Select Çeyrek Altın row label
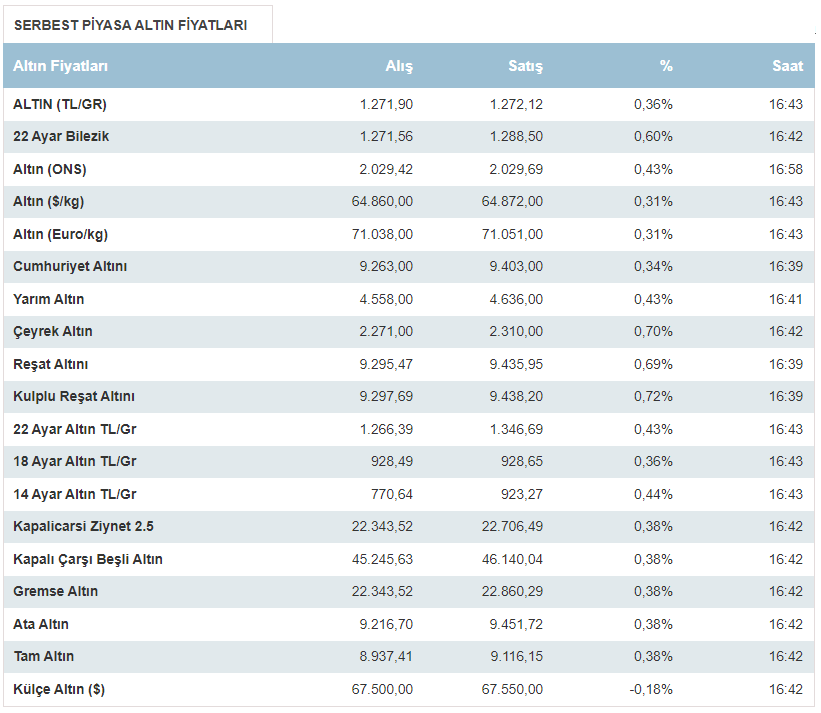821x713 pixels. click(53, 331)
